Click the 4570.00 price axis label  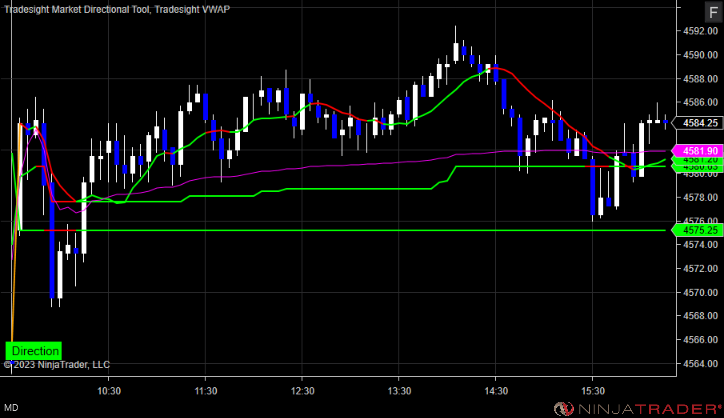[700, 292]
